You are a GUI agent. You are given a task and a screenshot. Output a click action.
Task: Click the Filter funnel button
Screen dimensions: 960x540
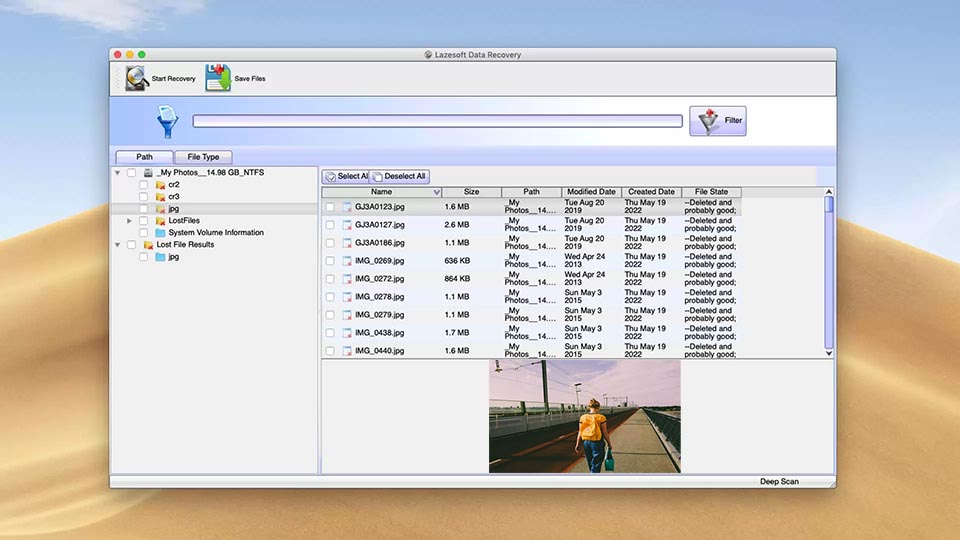(x=718, y=121)
